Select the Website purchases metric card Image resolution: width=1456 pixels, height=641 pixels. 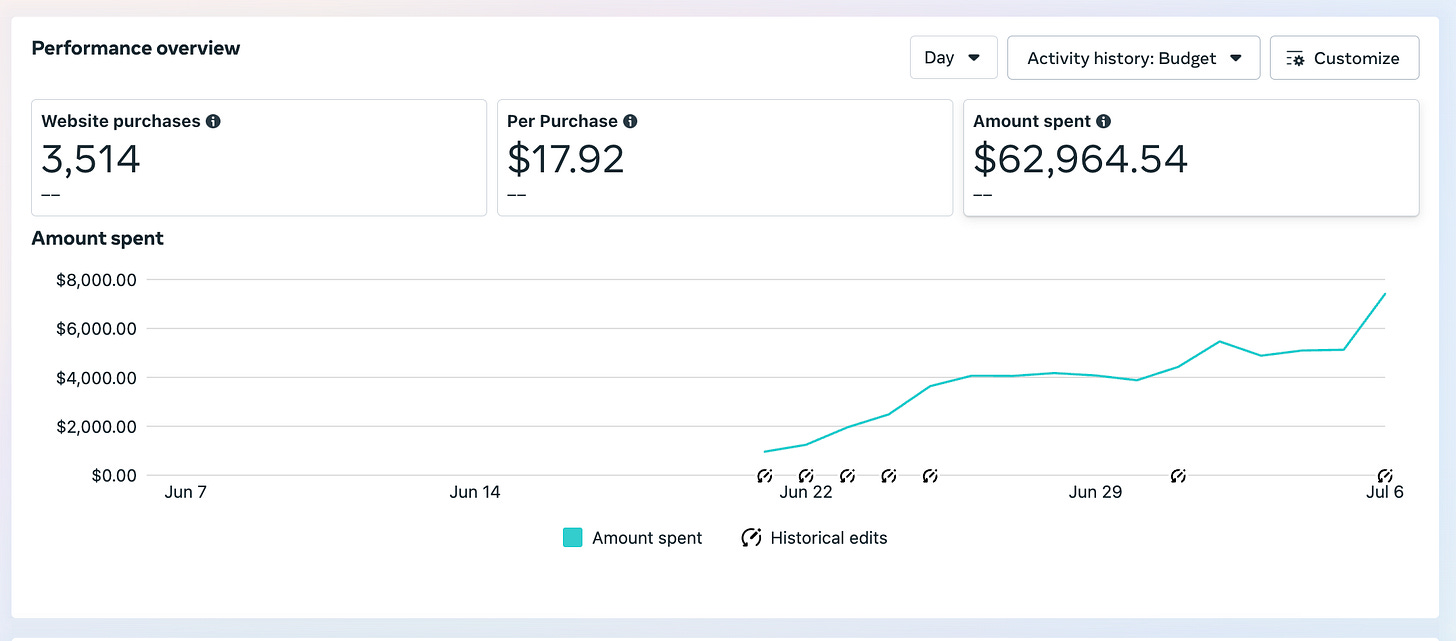pos(259,157)
